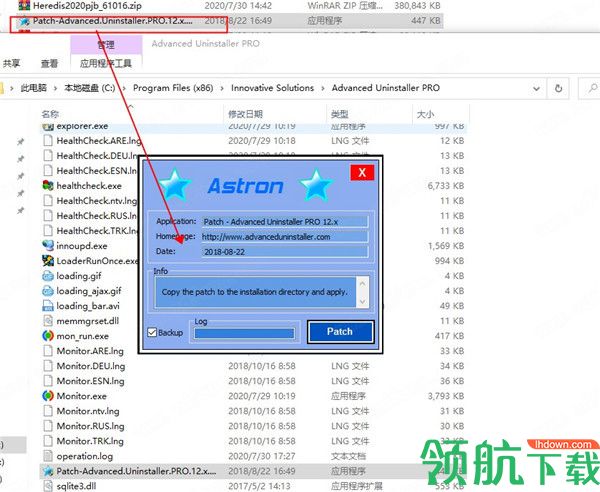Open the 应用程序工具 tab
This screenshot has width=600, height=492.
[106, 64]
